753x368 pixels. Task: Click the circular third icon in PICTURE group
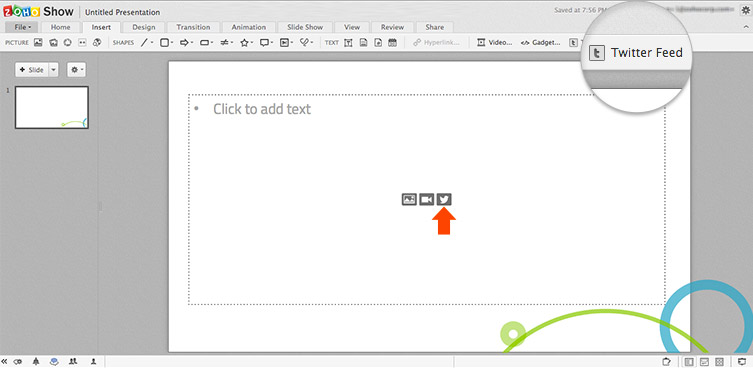click(x=68, y=42)
